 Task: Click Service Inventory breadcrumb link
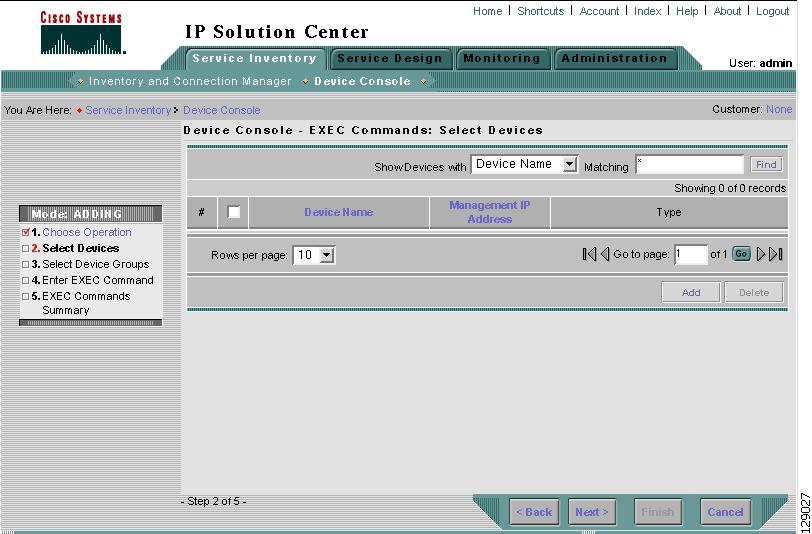(x=128, y=110)
